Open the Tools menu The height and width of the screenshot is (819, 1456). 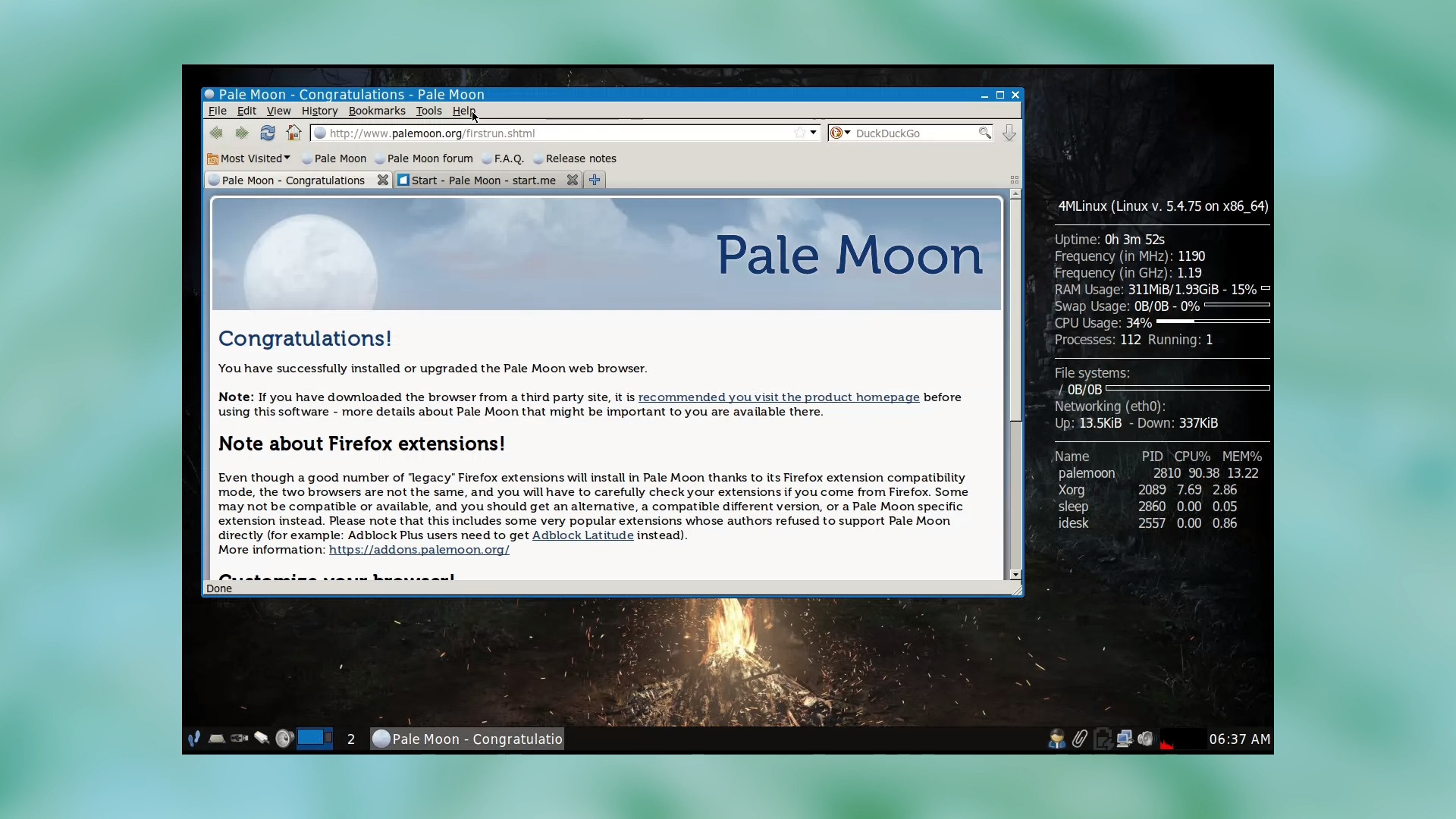pos(428,111)
